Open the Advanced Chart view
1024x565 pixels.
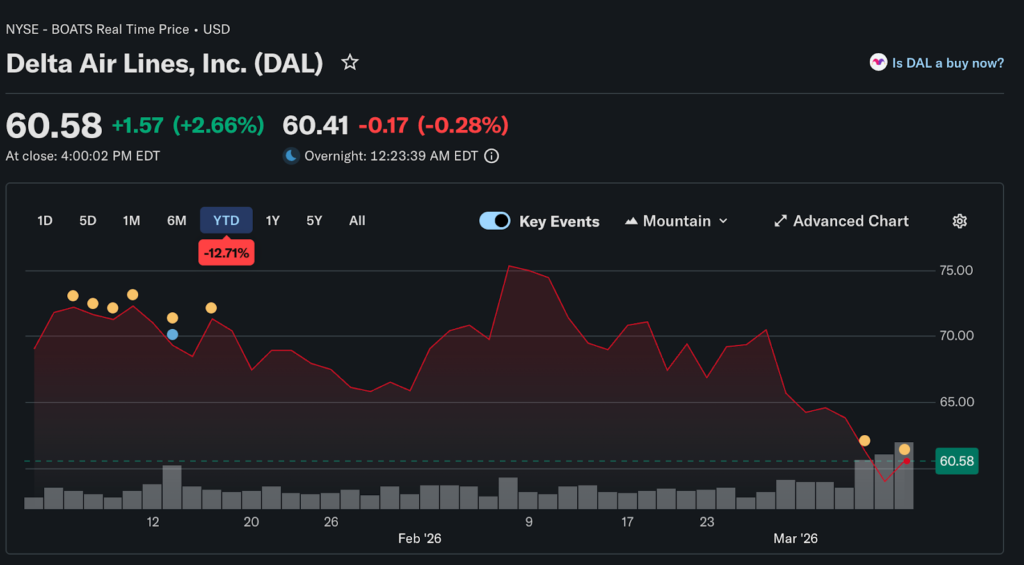(x=850, y=221)
